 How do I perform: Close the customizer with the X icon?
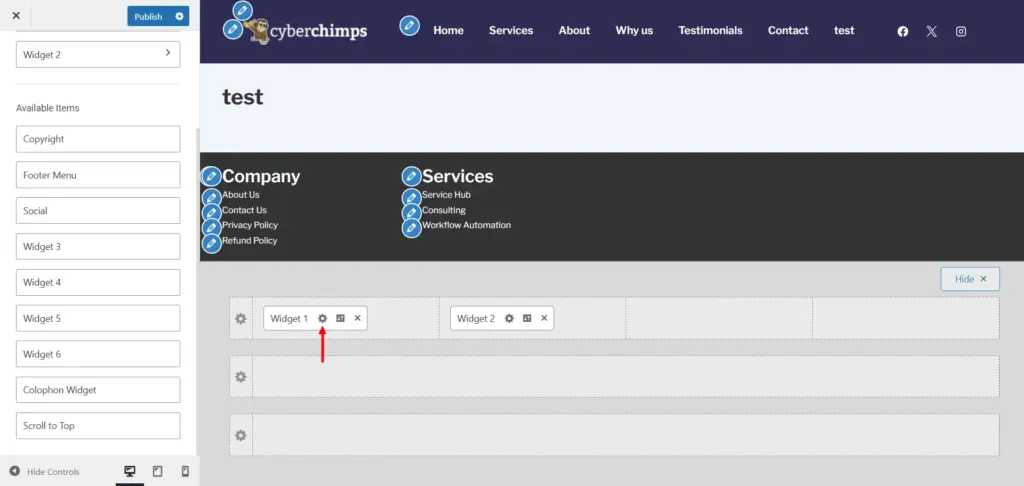click(x=16, y=16)
